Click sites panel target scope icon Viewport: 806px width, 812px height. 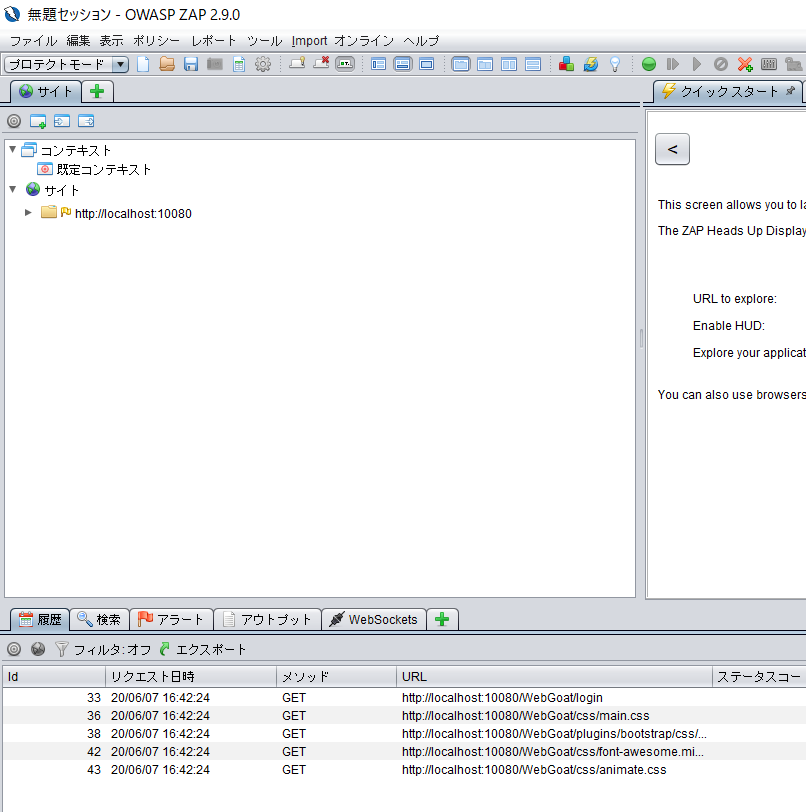tap(14, 121)
